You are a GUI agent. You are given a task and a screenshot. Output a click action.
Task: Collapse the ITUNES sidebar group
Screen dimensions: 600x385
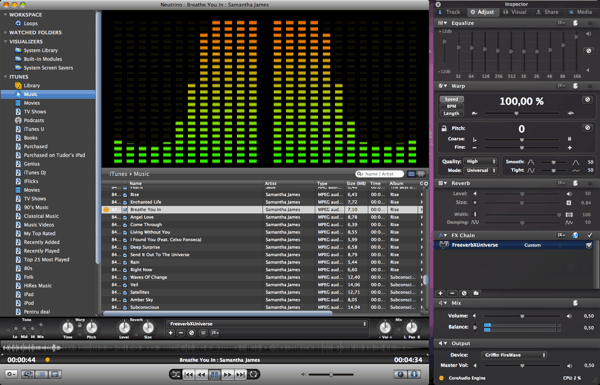5,77
